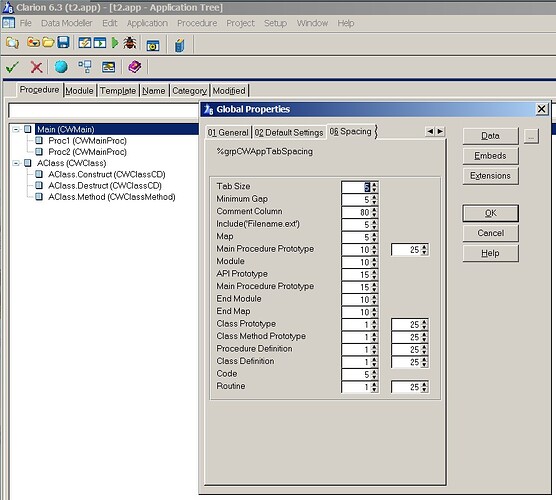Click the Include('Filename.ext') spin field
The height and width of the screenshot is (500, 556).
(360, 224)
